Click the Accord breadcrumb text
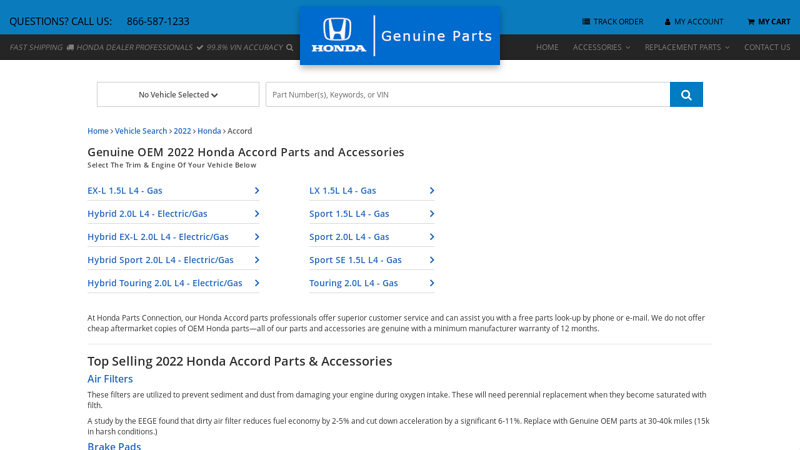This screenshot has height=450, width=800. (x=240, y=131)
